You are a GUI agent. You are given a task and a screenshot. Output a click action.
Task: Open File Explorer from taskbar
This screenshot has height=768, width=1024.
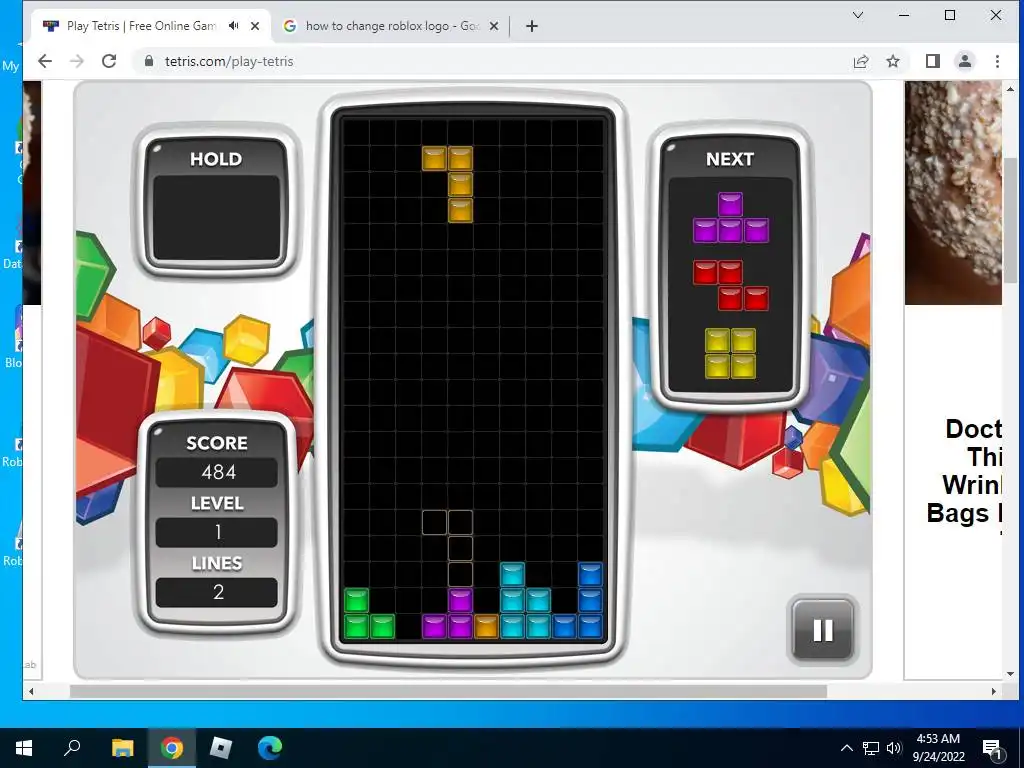[122, 748]
